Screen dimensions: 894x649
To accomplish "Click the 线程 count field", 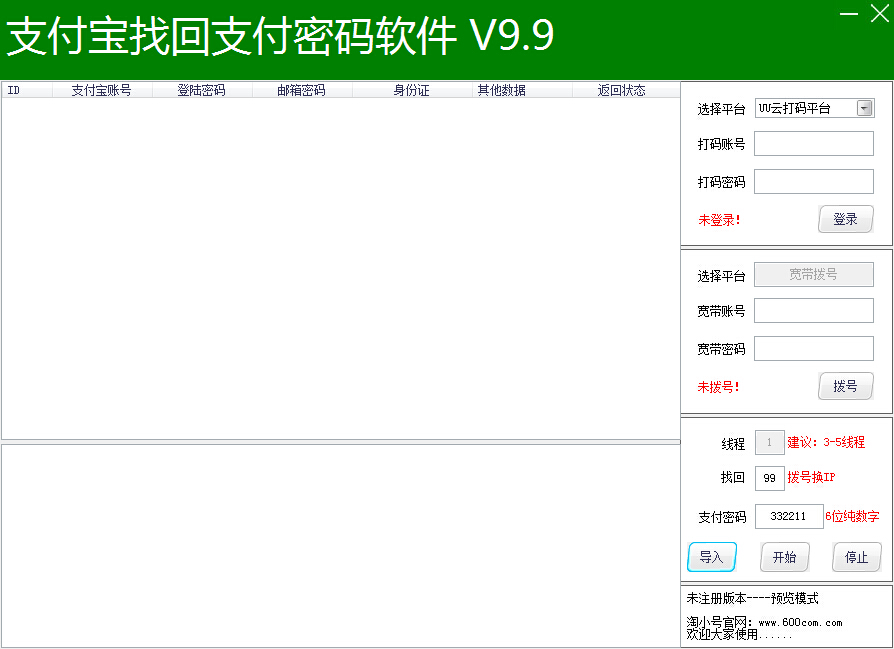I will pyautogui.click(x=769, y=443).
